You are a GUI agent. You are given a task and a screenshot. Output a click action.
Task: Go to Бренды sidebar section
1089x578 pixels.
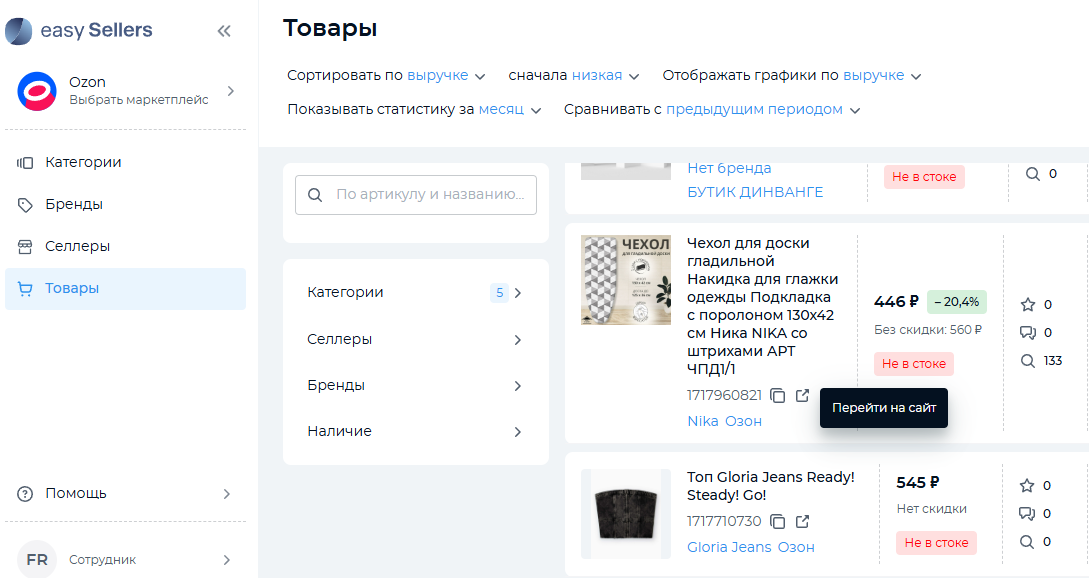[x=73, y=204]
